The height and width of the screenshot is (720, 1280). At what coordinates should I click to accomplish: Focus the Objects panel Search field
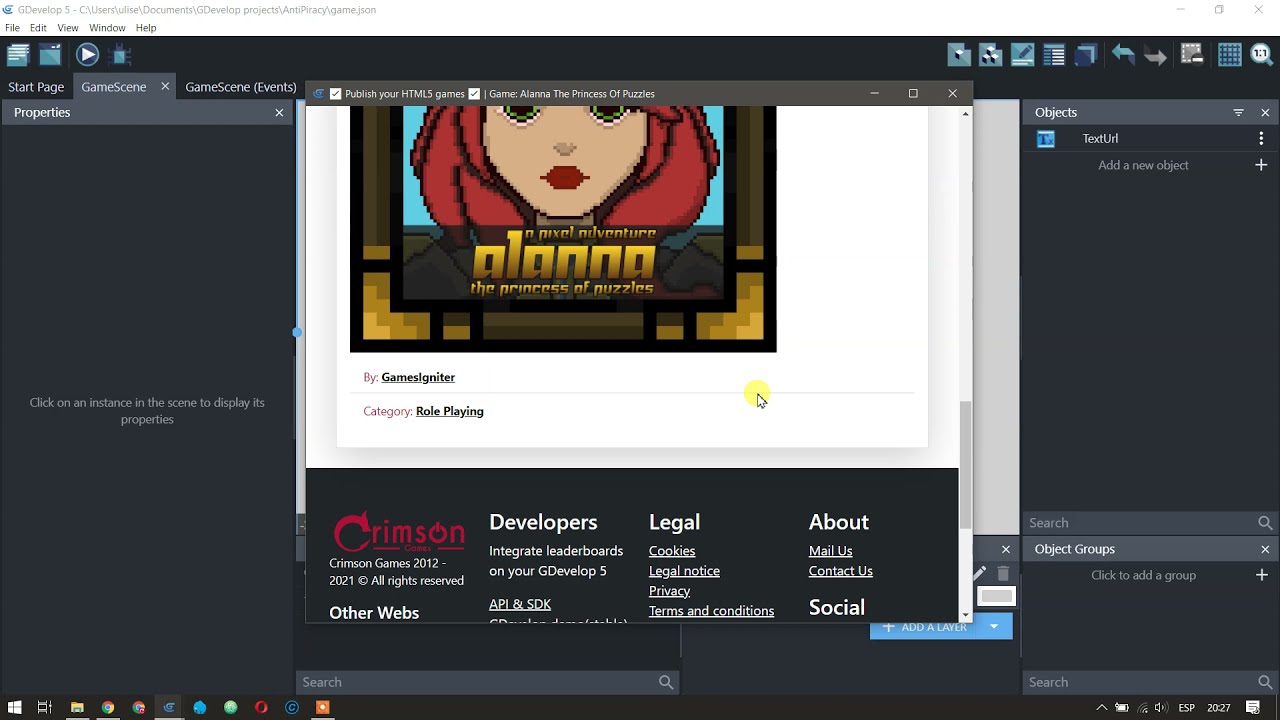(x=1140, y=523)
